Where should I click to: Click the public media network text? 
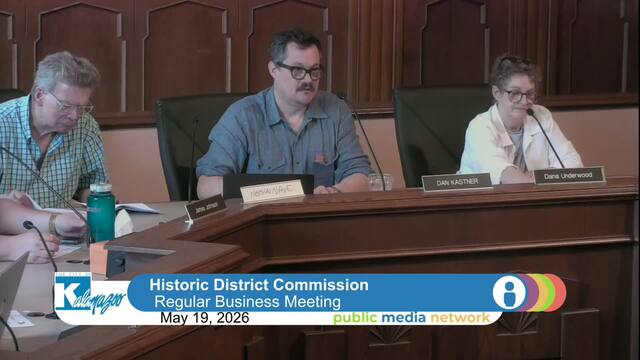[x=411, y=318]
